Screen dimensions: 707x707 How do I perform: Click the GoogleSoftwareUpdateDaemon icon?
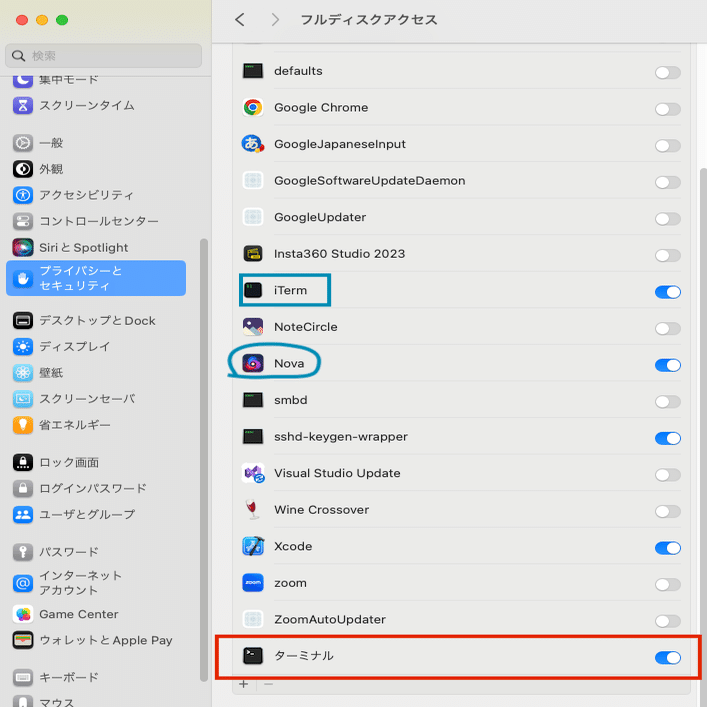tap(252, 181)
